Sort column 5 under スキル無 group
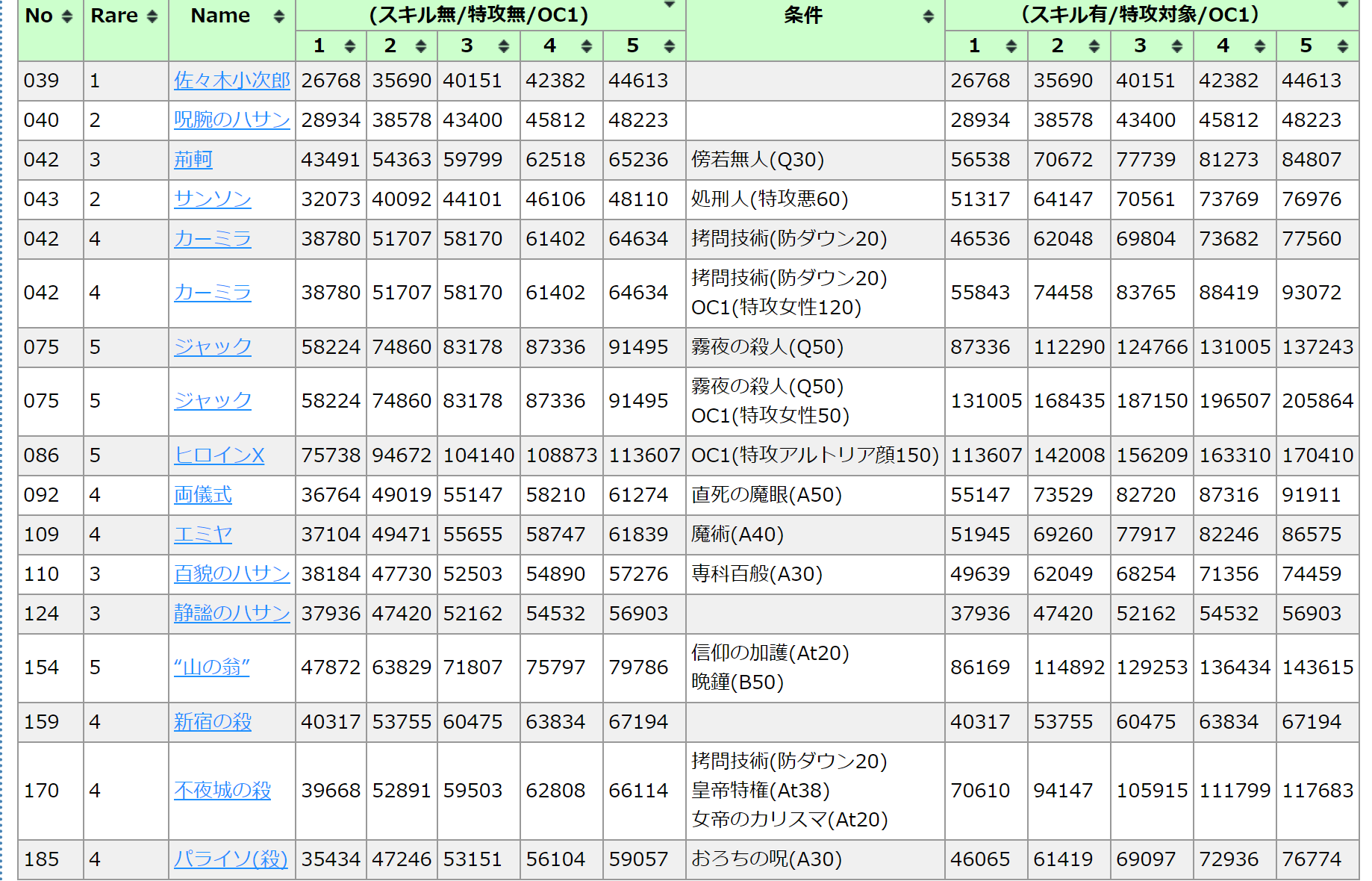 tap(669, 46)
